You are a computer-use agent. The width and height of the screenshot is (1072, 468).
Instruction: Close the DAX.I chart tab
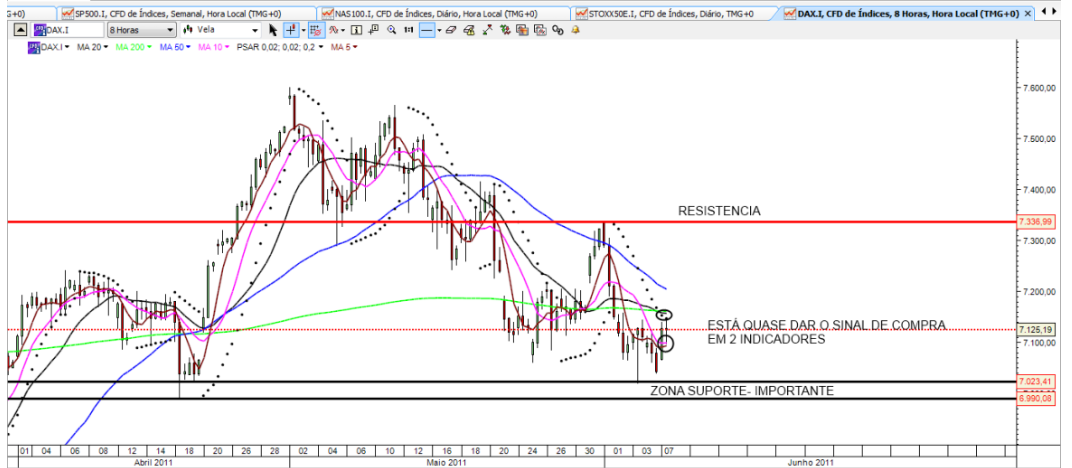pos(1029,13)
